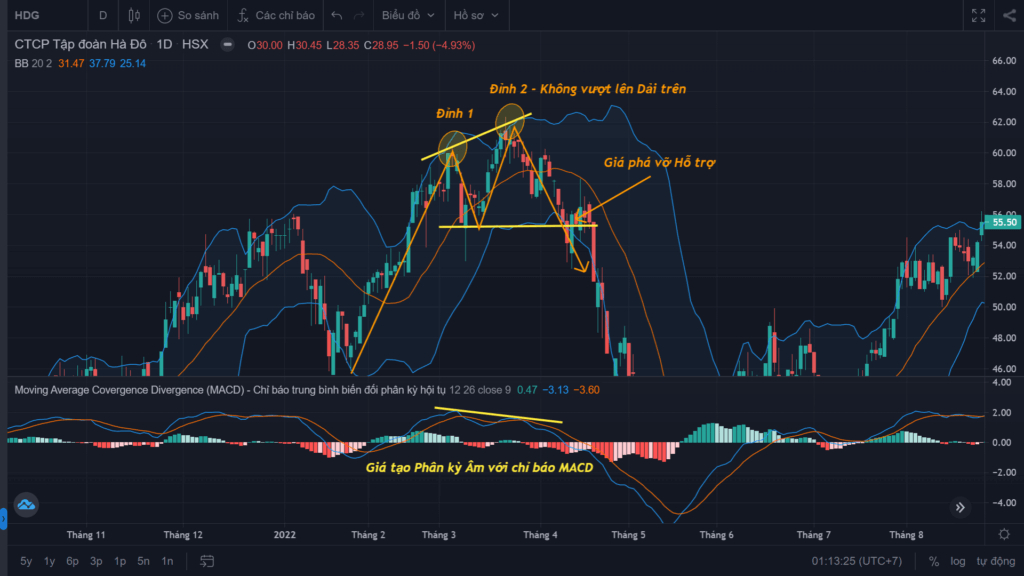The height and width of the screenshot is (576, 1024).
Task: Click the undo arrow icon
Action: [336, 15]
